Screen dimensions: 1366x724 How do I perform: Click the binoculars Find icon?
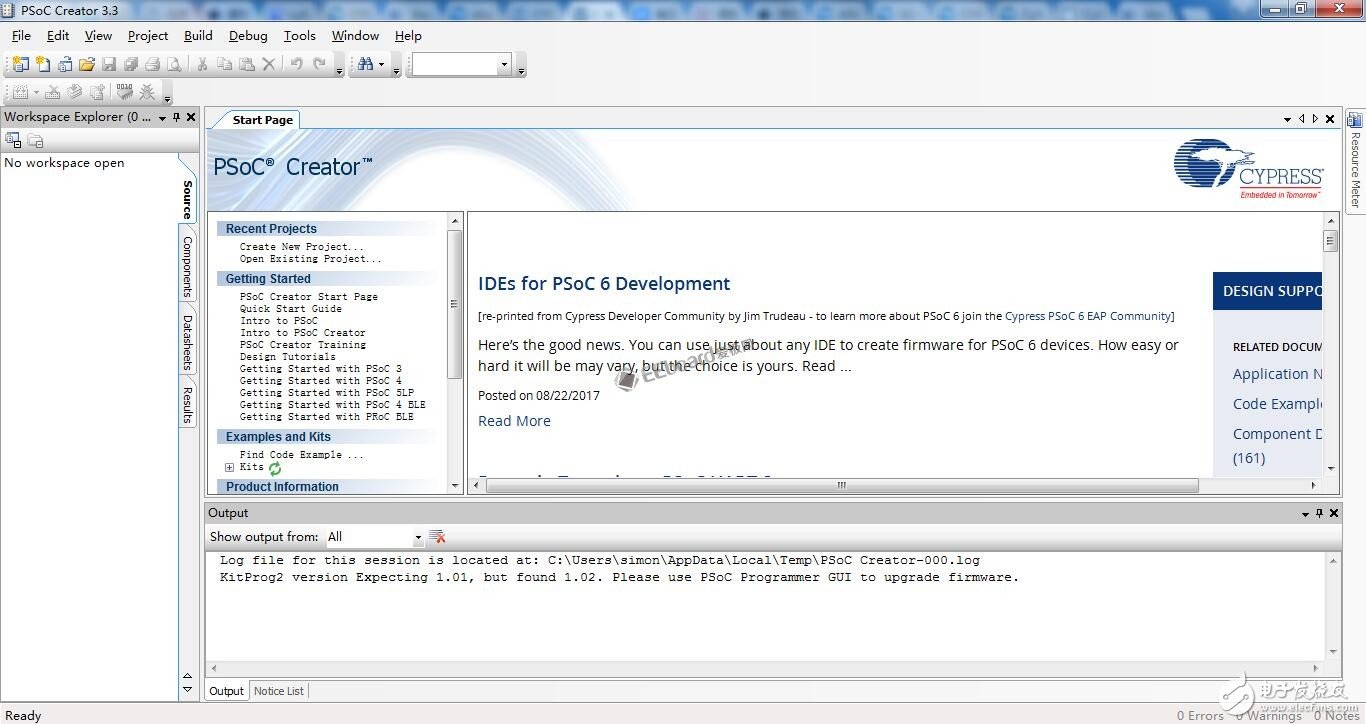pyautogui.click(x=365, y=64)
